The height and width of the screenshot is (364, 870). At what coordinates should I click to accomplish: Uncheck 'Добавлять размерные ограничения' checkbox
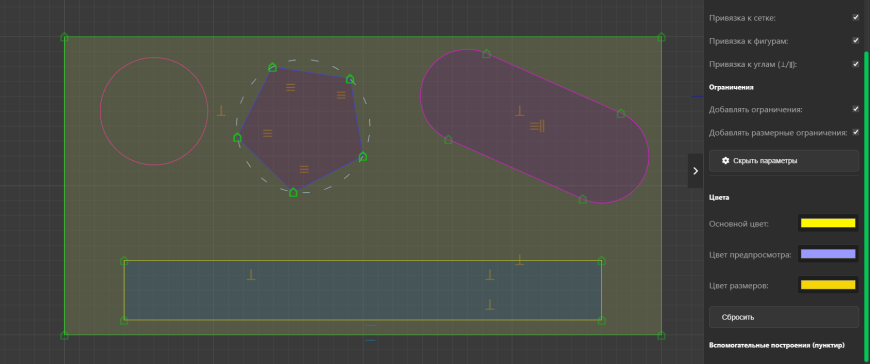(x=856, y=132)
